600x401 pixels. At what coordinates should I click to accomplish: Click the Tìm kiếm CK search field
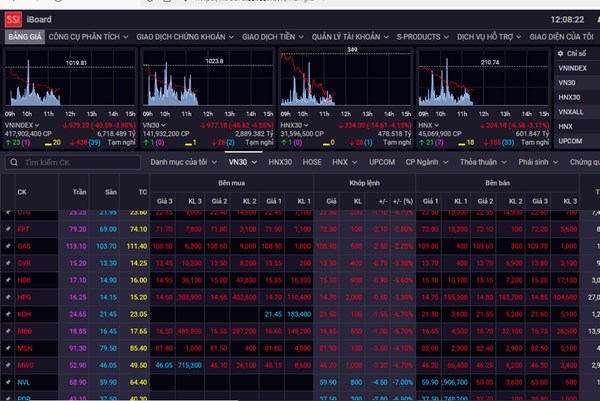(73, 163)
